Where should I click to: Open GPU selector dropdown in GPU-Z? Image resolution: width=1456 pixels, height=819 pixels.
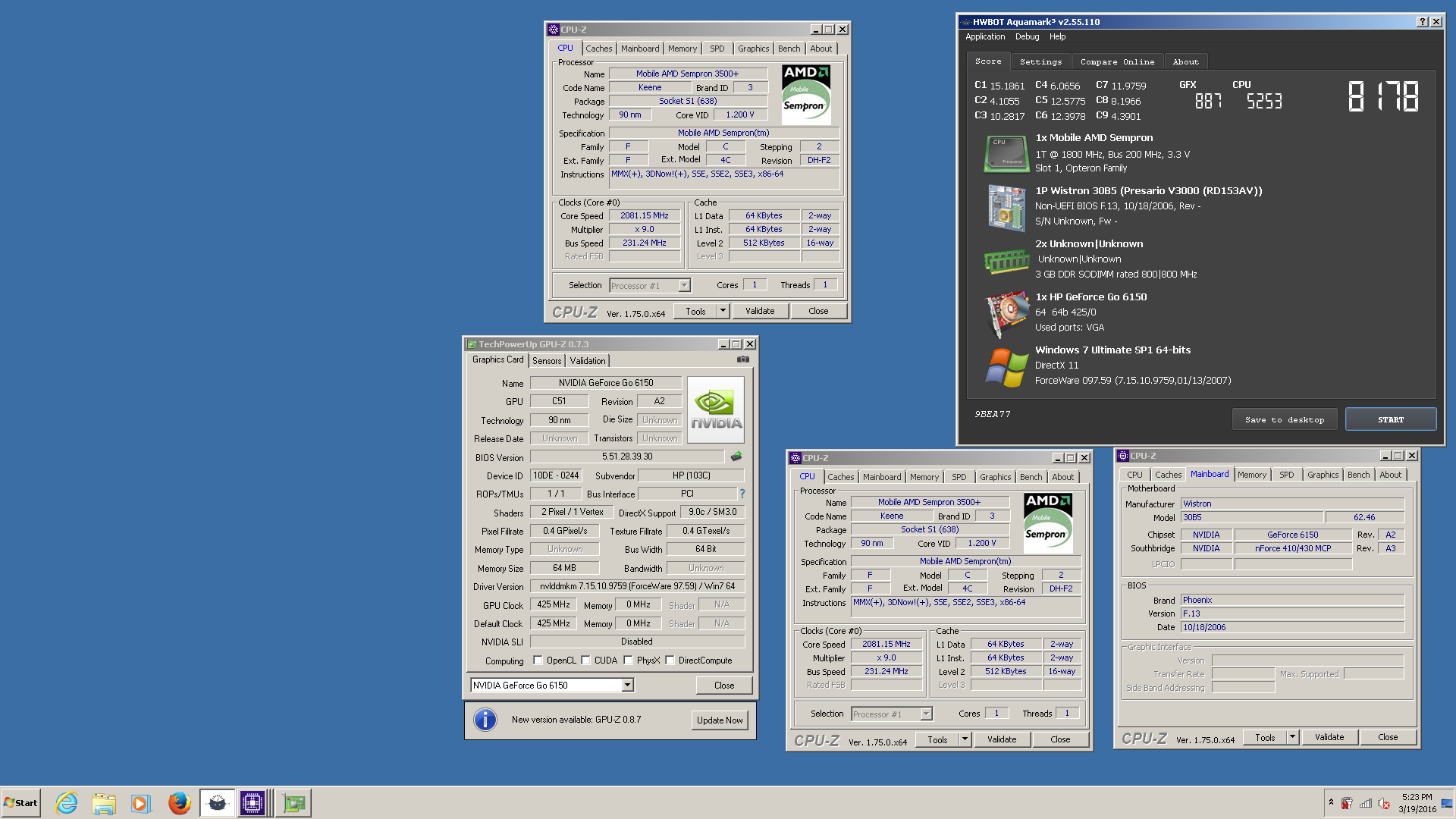coord(627,686)
